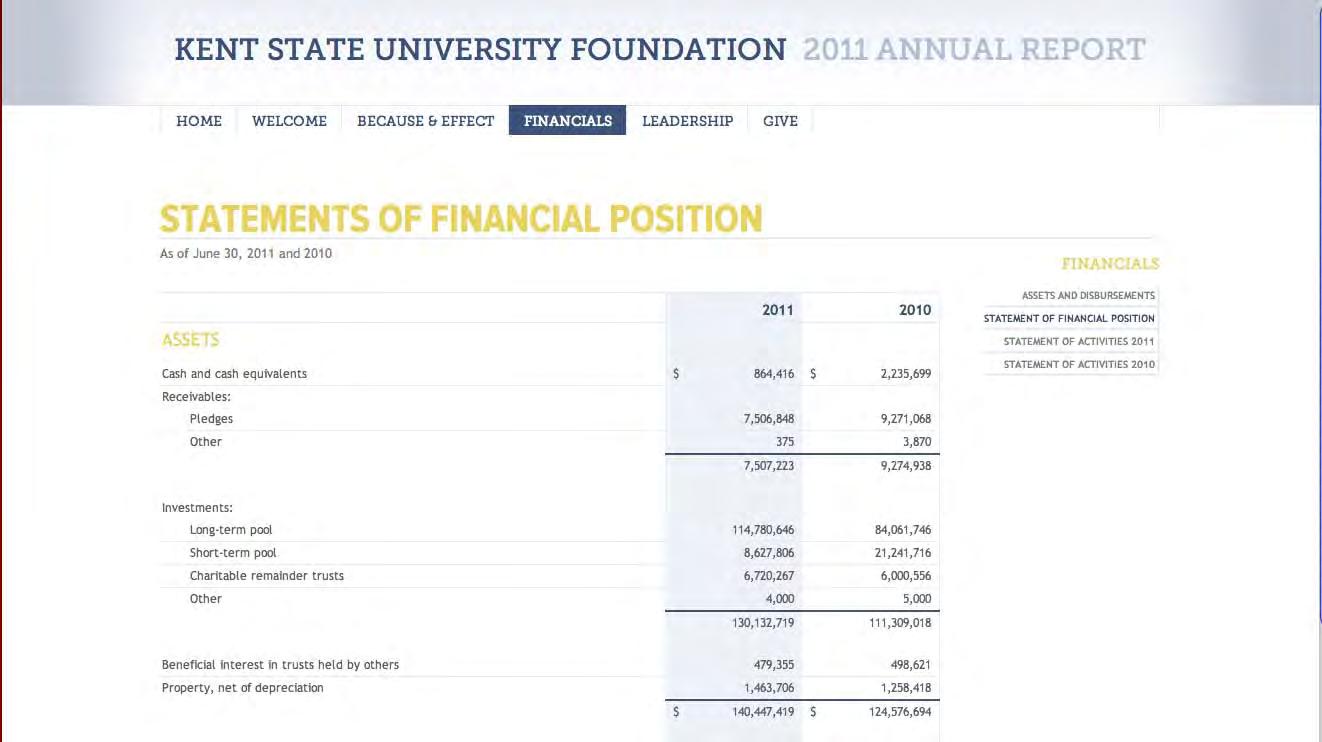Click the Pledges row label
The height and width of the screenshot is (742, 1322).
point(211,419)
